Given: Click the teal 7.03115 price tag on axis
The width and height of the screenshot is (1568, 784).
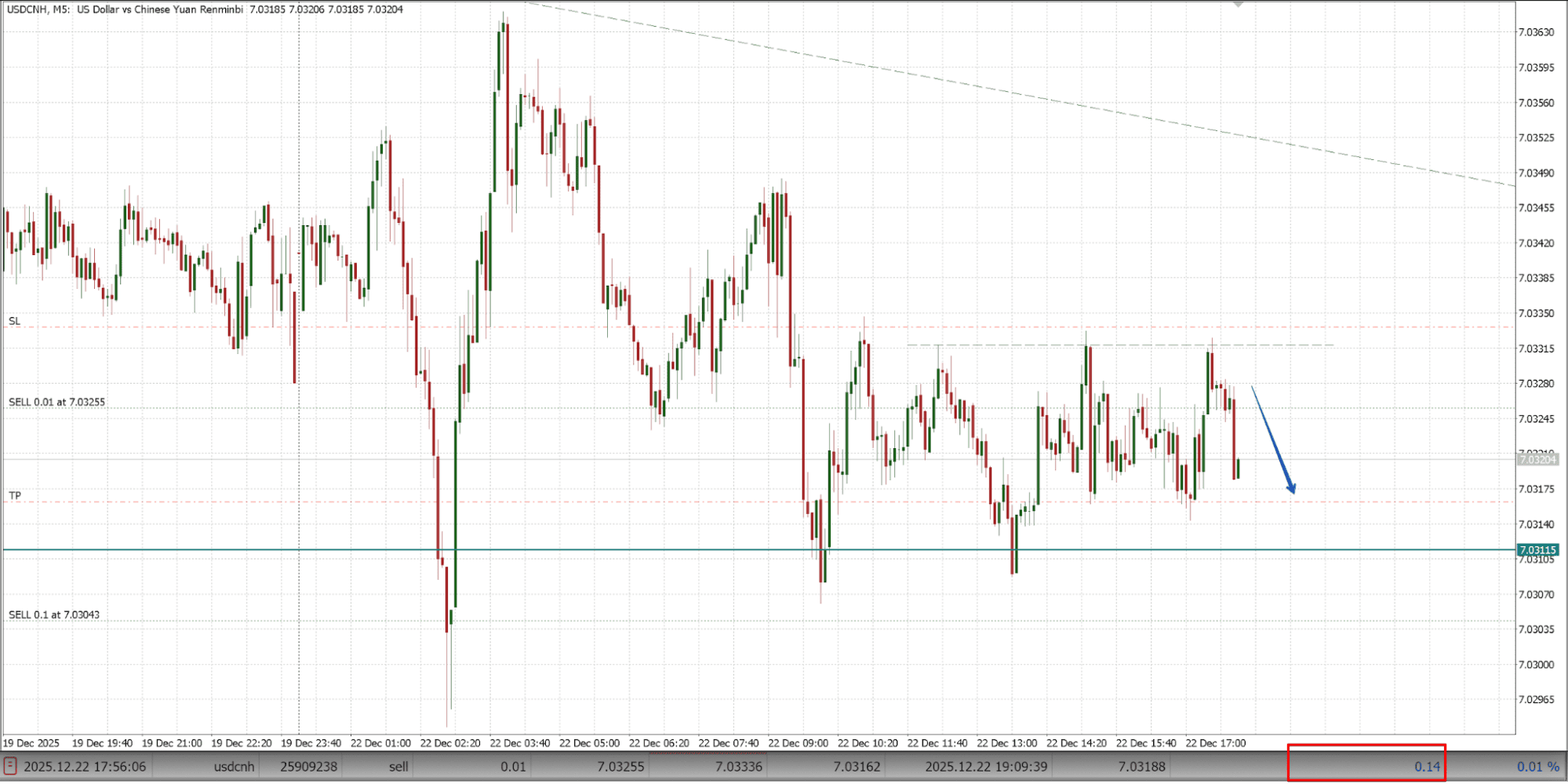Looking at the screenshot, I should coord(1537,549).
